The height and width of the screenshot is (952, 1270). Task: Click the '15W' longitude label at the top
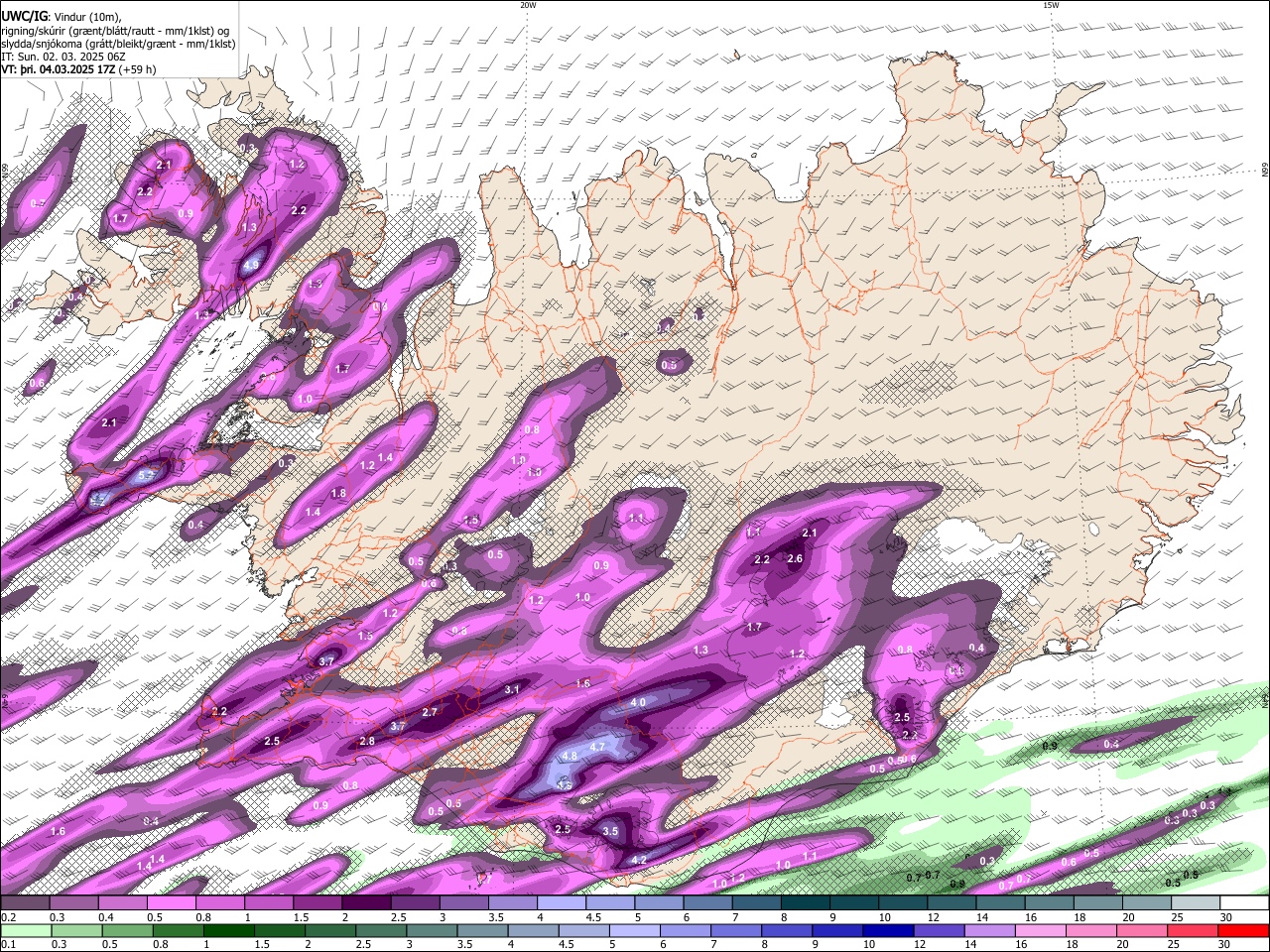pyautogui.click(x=1051, y=5)
